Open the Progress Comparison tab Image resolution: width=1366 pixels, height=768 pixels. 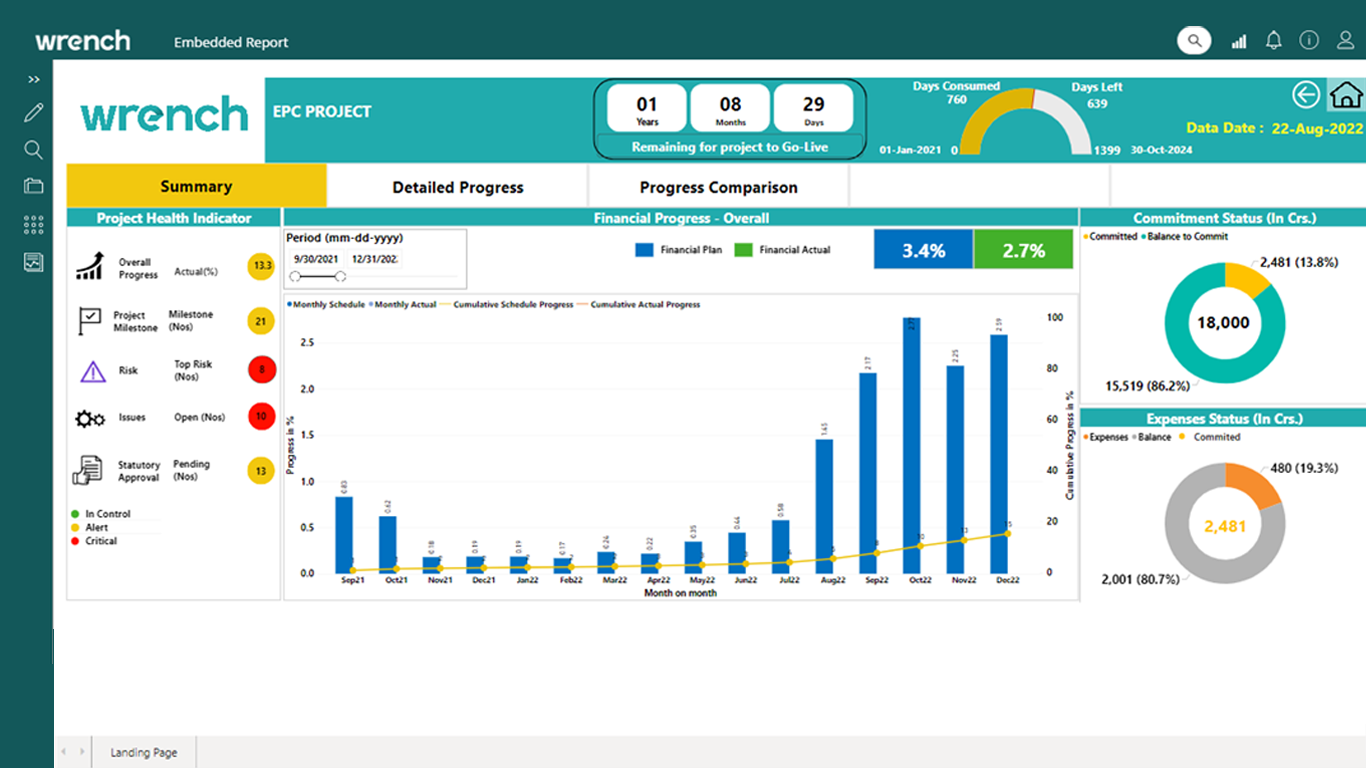click(718, 187)
